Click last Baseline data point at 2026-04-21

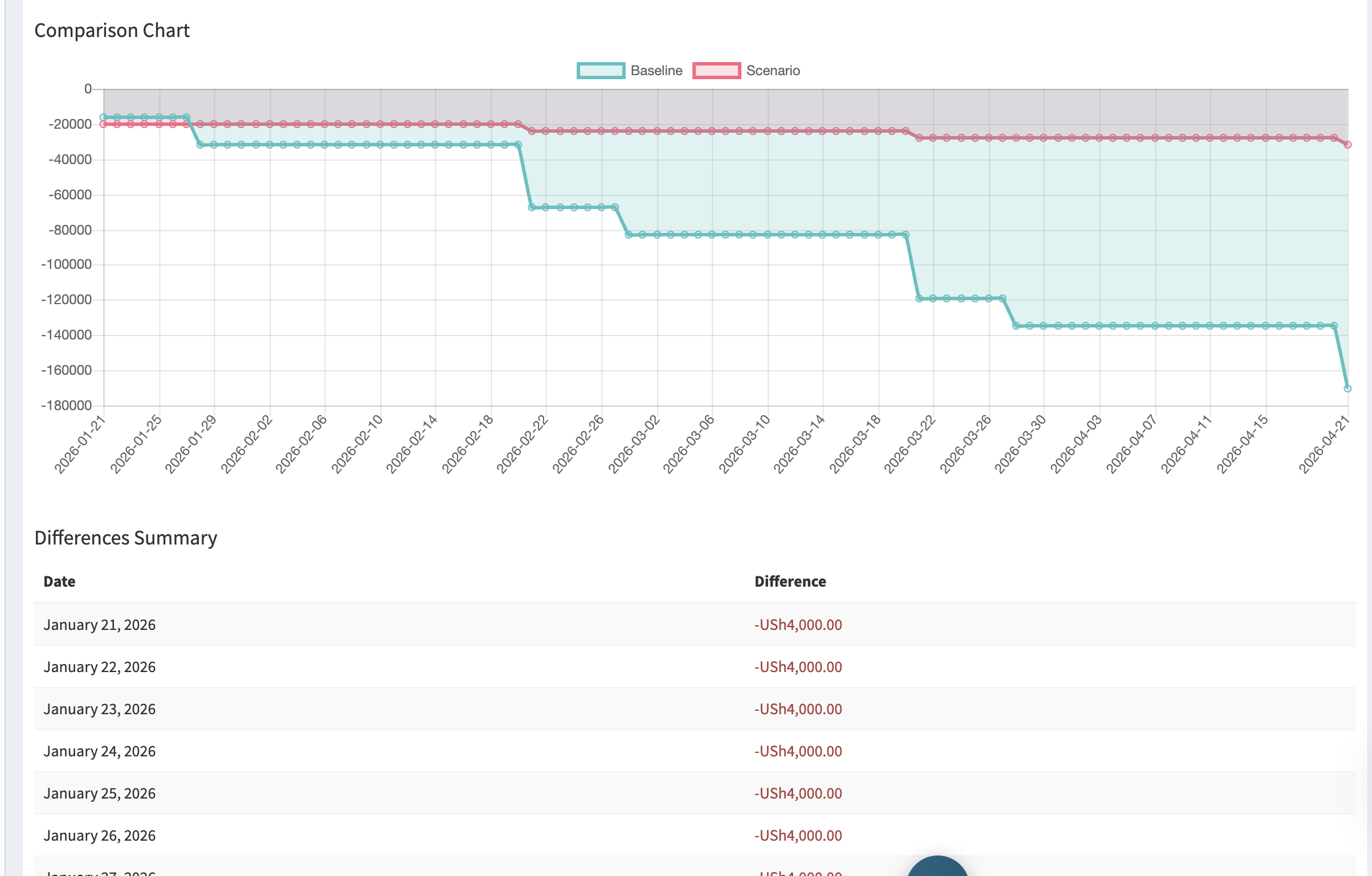click(x=1347, y=388)
